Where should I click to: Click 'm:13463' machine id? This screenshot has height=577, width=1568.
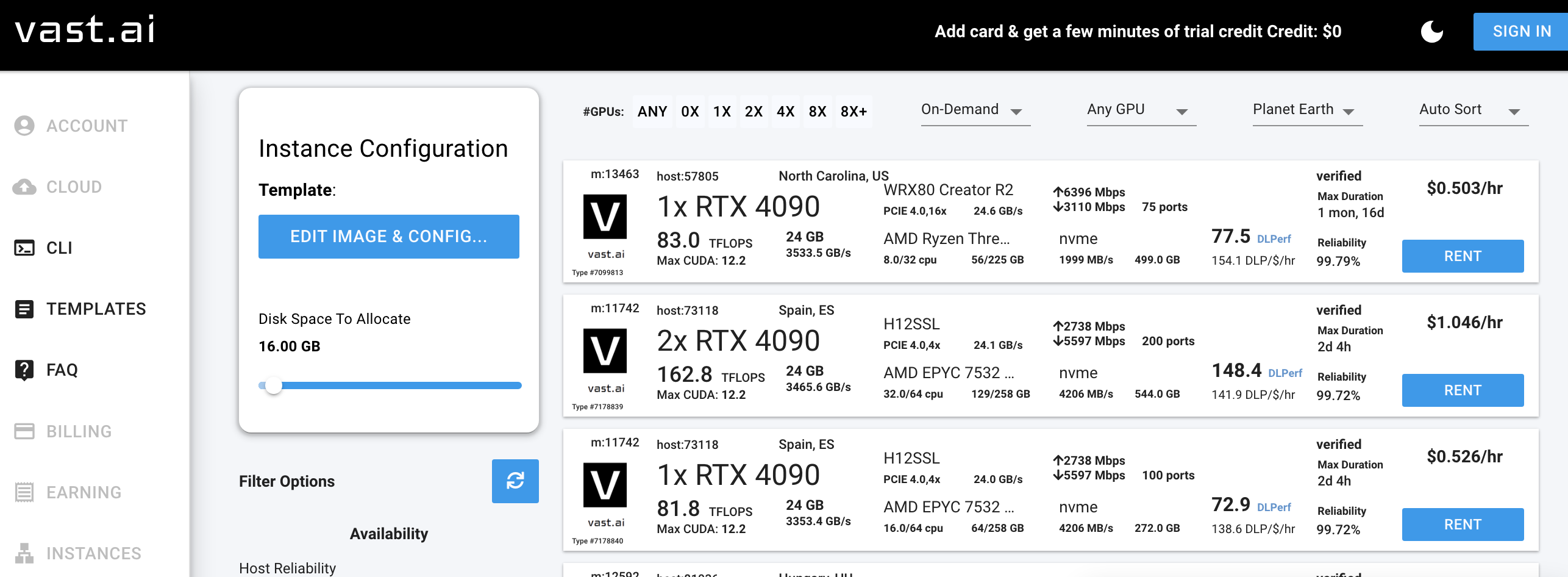[615, 174]
